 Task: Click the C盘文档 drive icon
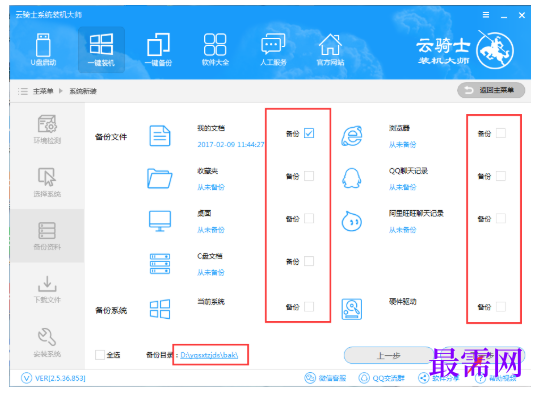point(160,264)
